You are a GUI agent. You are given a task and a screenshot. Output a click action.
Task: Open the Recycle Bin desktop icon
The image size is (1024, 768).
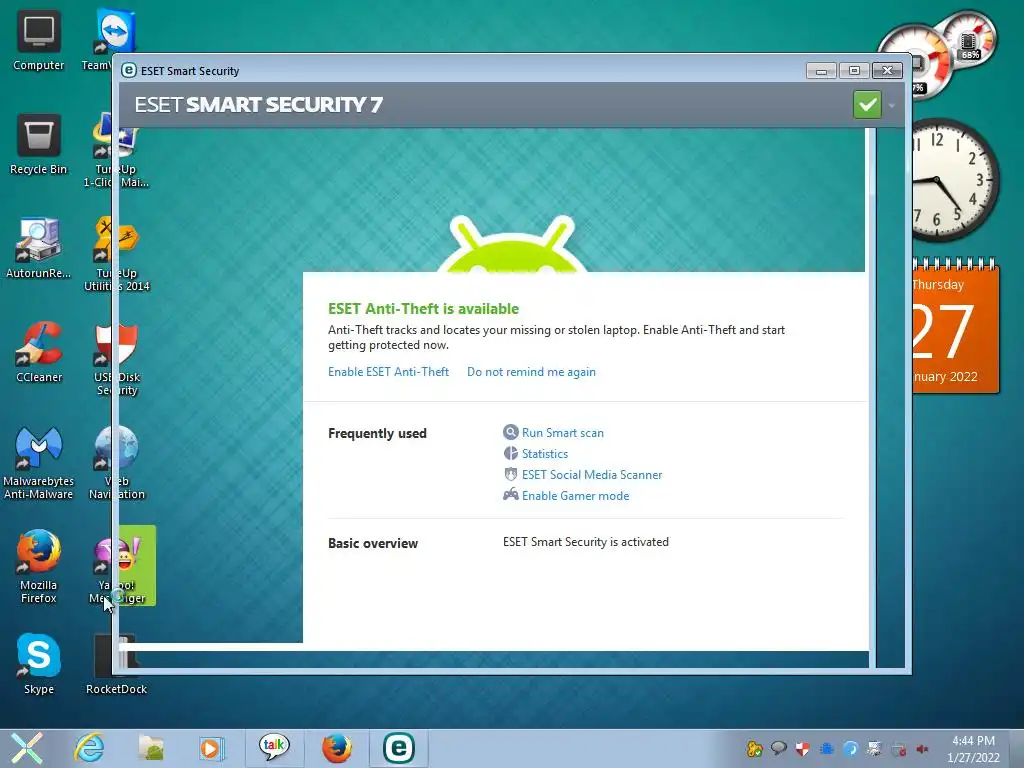tap(39, 144)
